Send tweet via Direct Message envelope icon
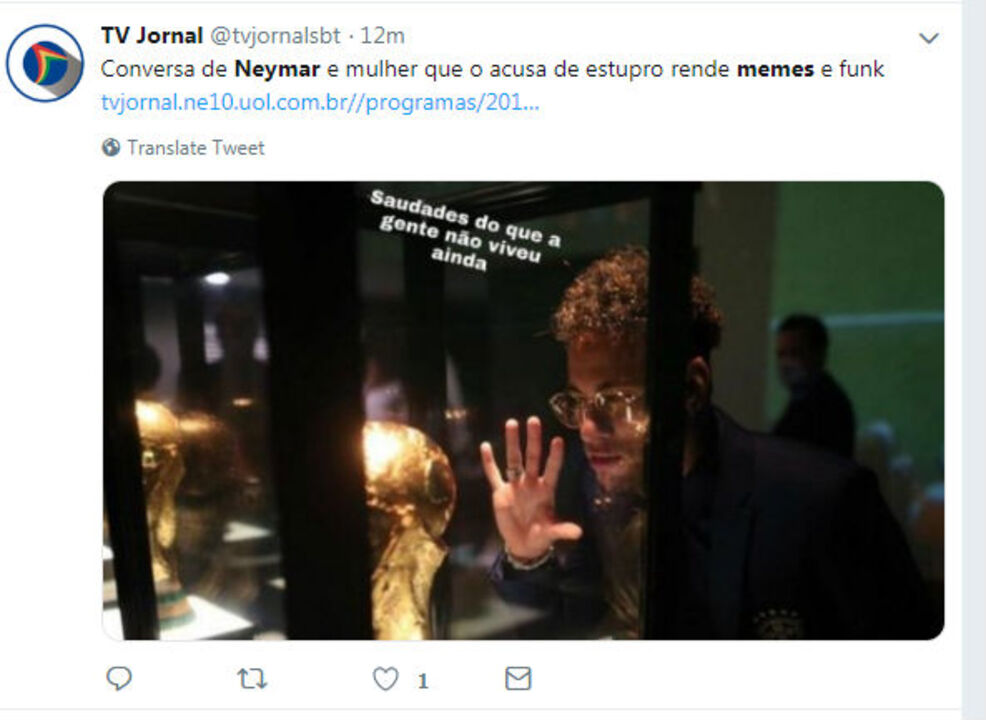The image size is (986, 720). coord(518,678)
